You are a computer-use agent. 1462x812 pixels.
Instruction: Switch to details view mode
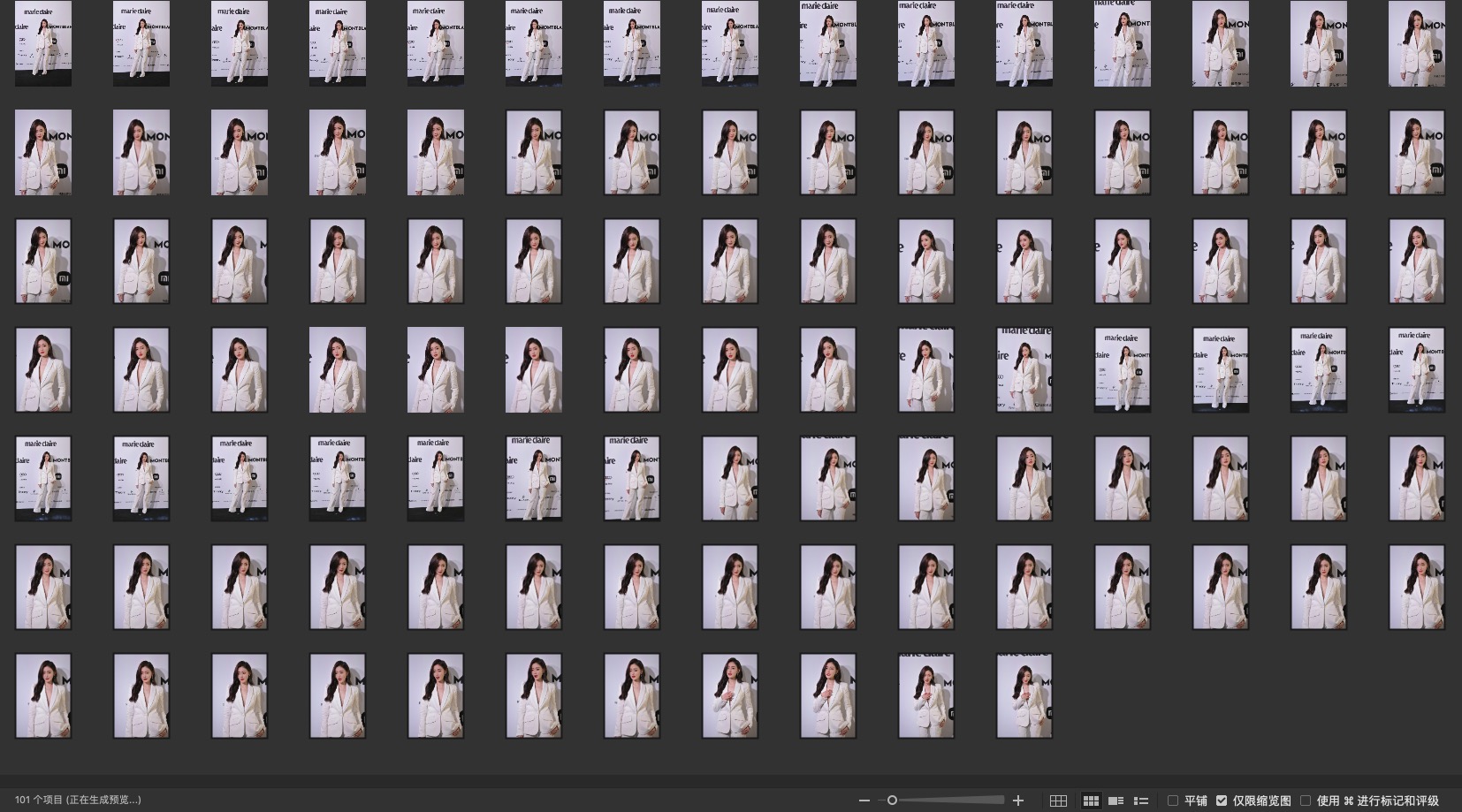click(1116, 801)
